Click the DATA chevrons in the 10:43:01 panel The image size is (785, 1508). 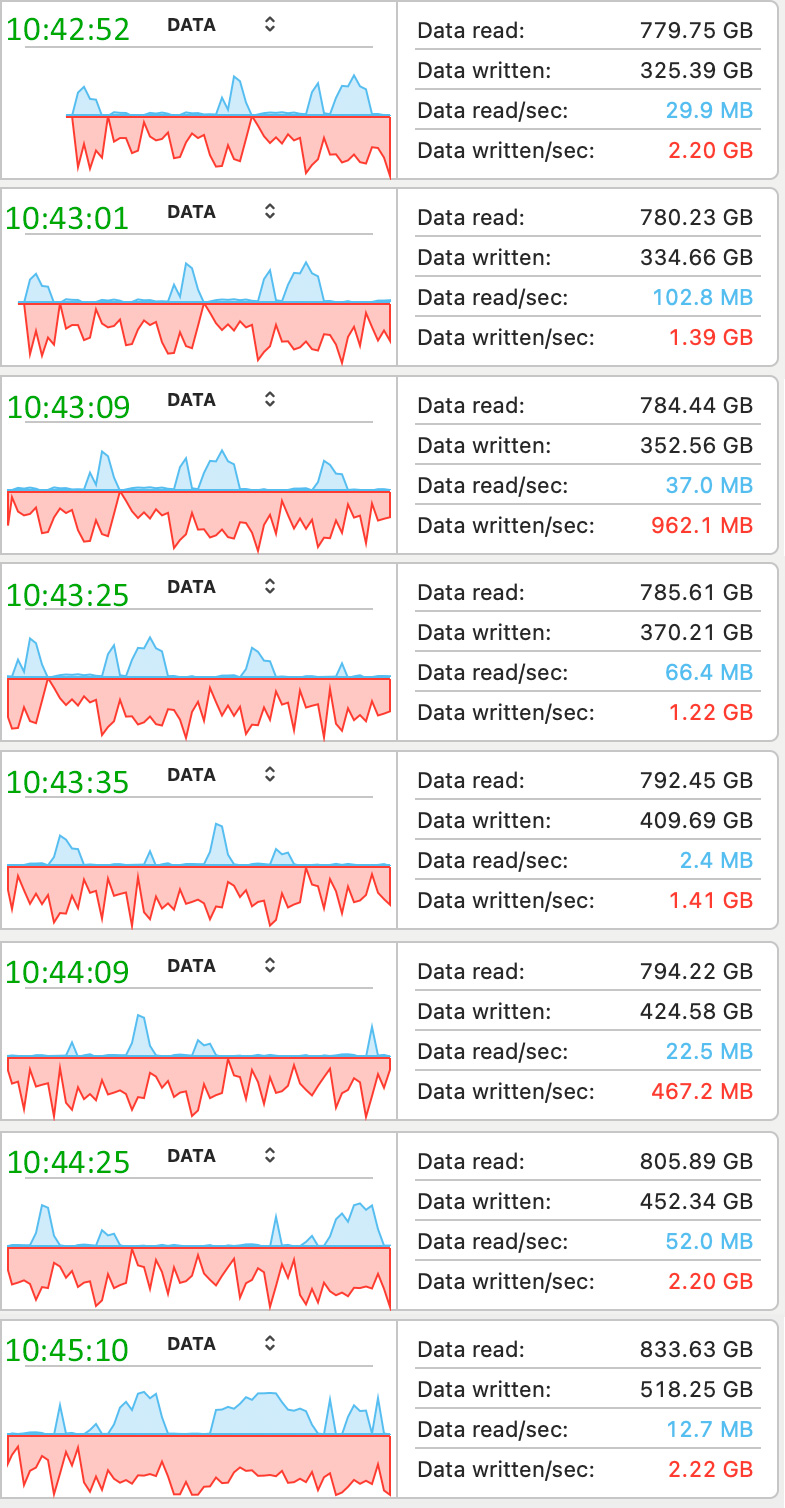pyautogui.click(x=269, y=212)
